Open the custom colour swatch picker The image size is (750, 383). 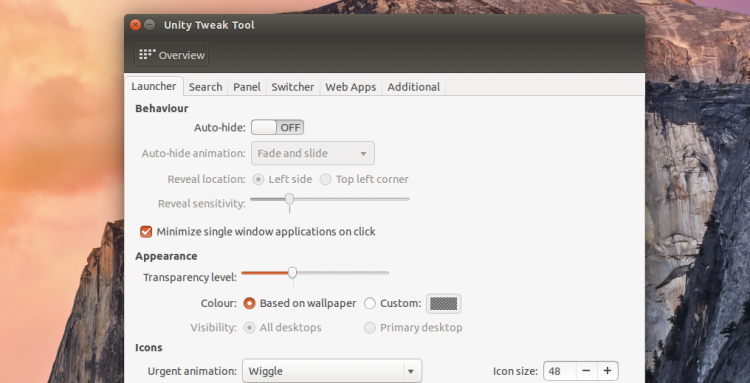[443, 303]
